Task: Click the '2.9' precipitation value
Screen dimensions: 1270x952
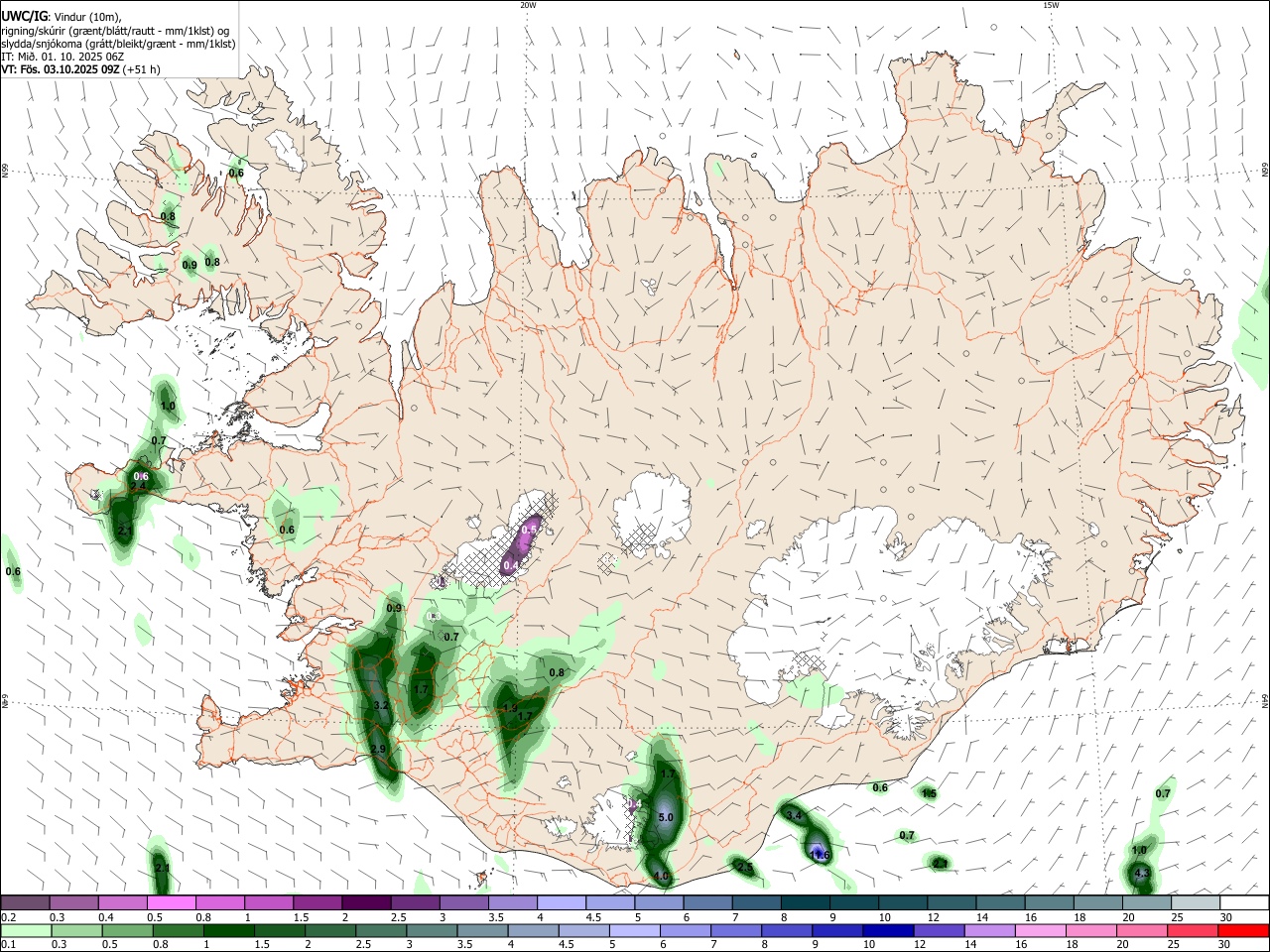Action: (377, 749)
